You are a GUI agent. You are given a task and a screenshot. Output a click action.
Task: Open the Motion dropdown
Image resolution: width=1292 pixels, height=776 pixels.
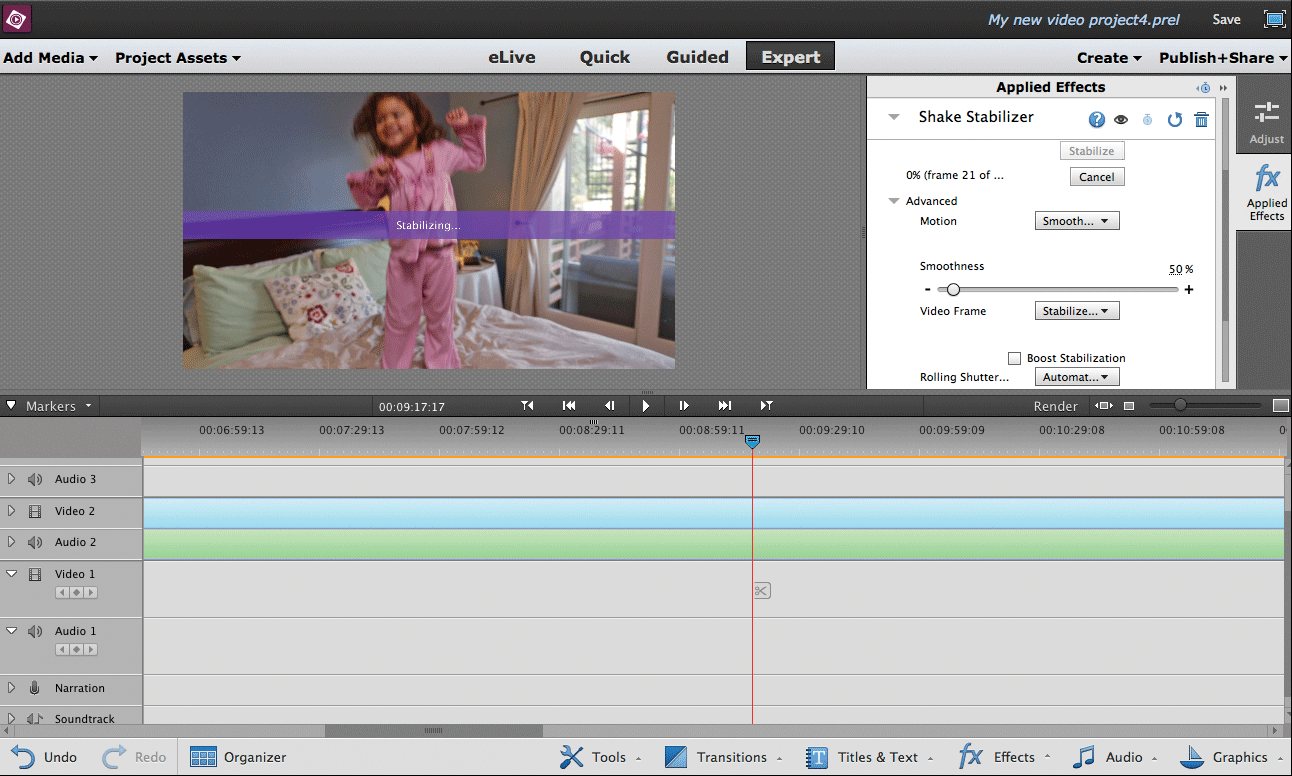[1077, 221]
